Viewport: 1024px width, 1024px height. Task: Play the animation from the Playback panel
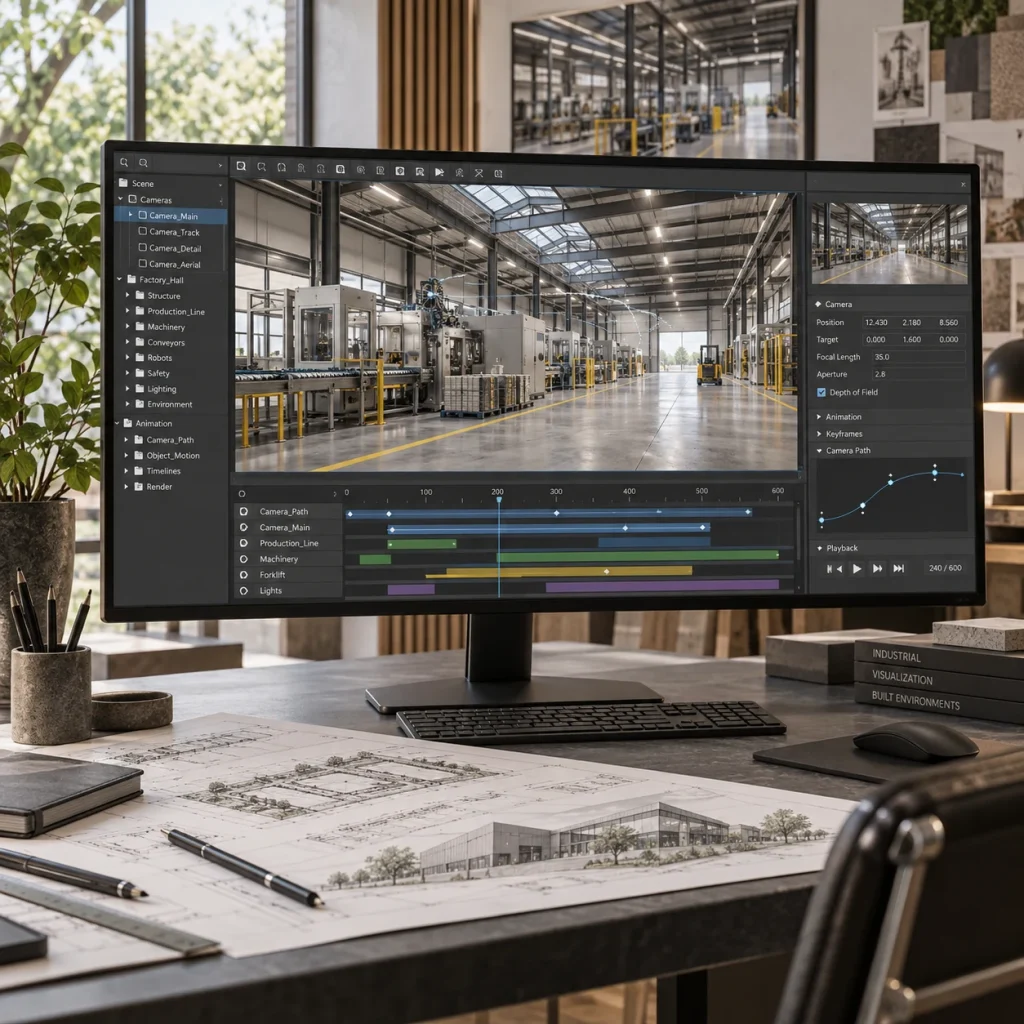point(857,569)
